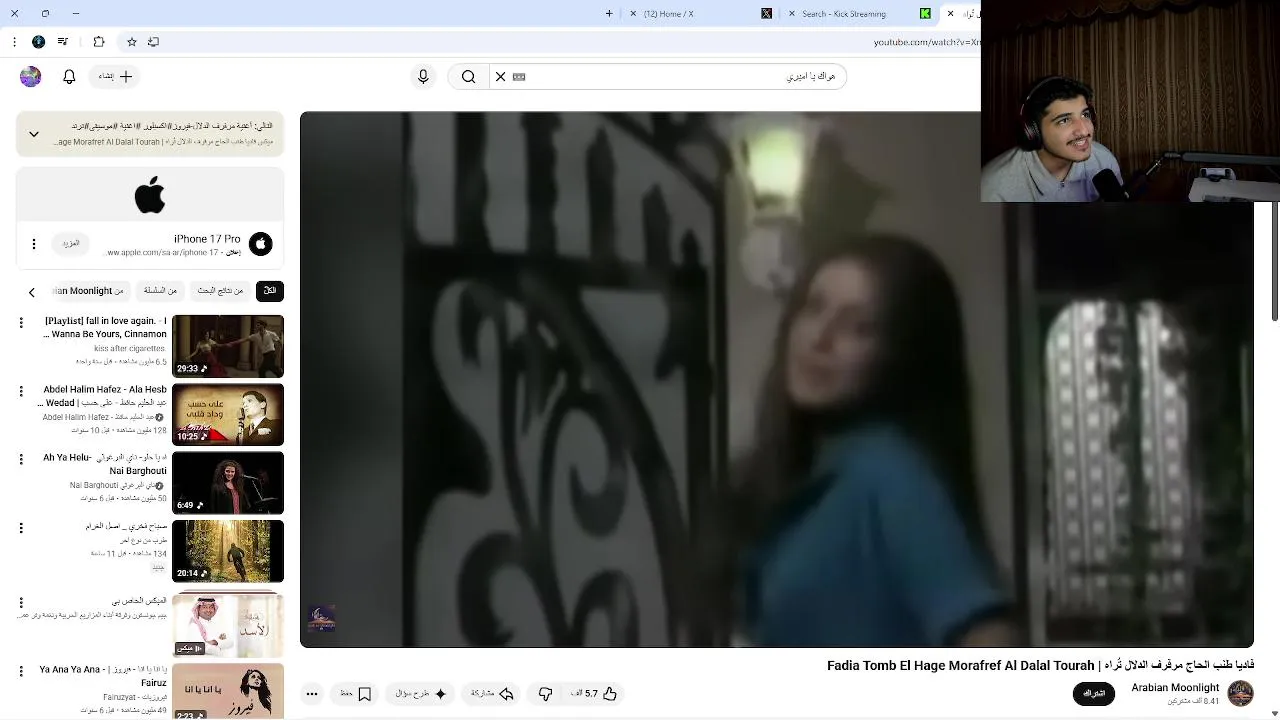Image resolution: width=1280 pixels, height=720 pixels.
Task: Open Abdel Halim Hafez Ala Hesb thumbnail
Action: pos(228,415)
